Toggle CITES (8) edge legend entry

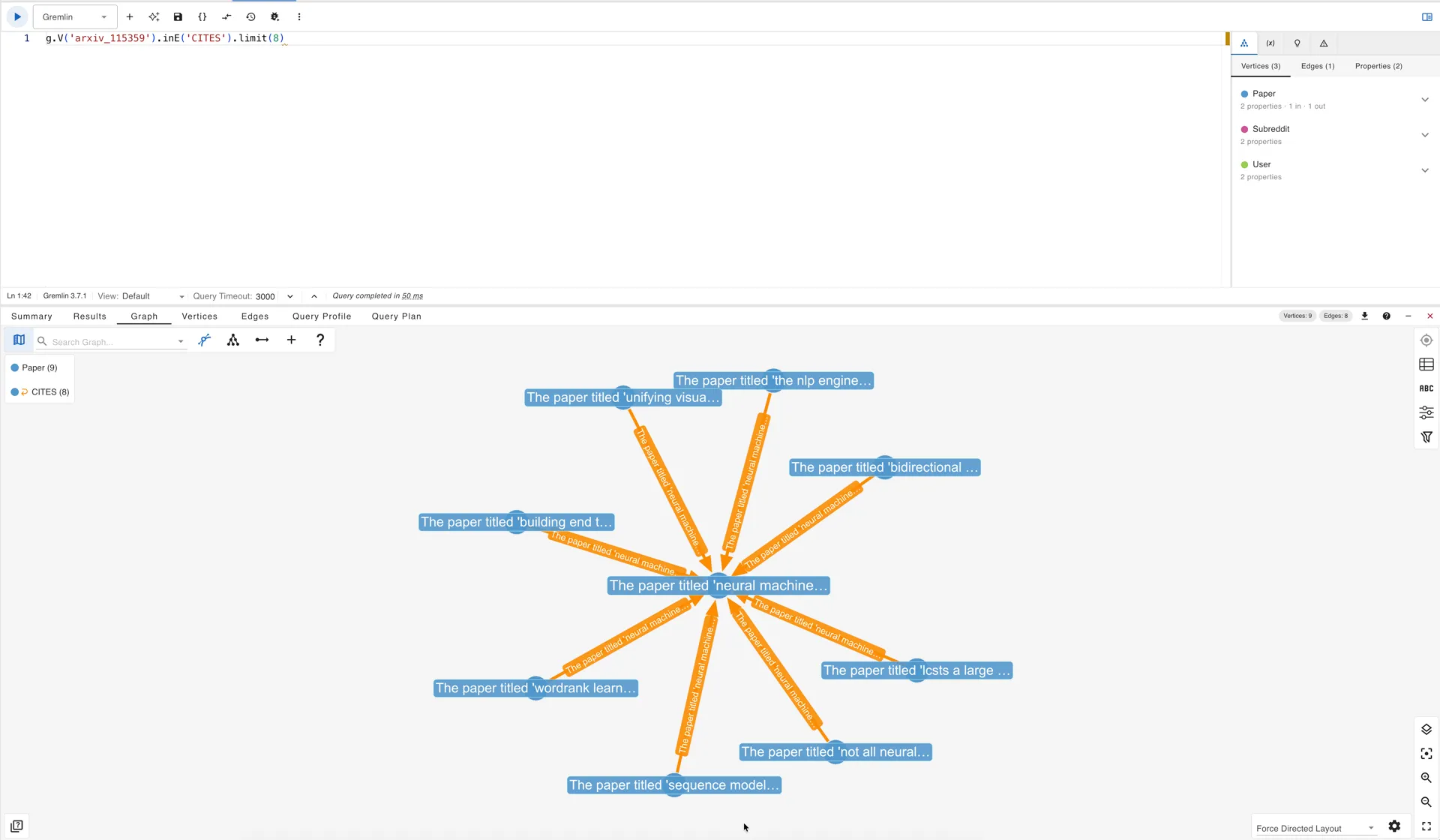pos(40,391)
